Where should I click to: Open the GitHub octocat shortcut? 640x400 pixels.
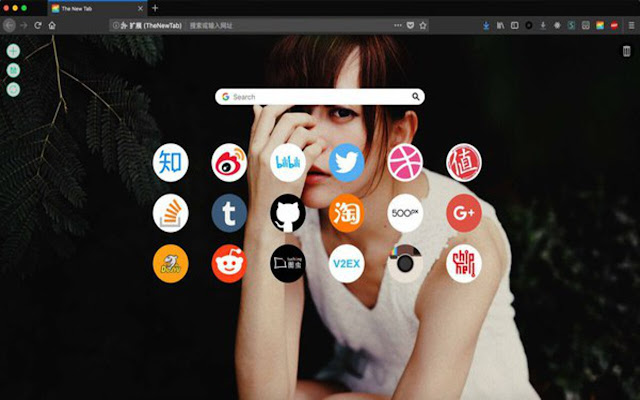288,213
